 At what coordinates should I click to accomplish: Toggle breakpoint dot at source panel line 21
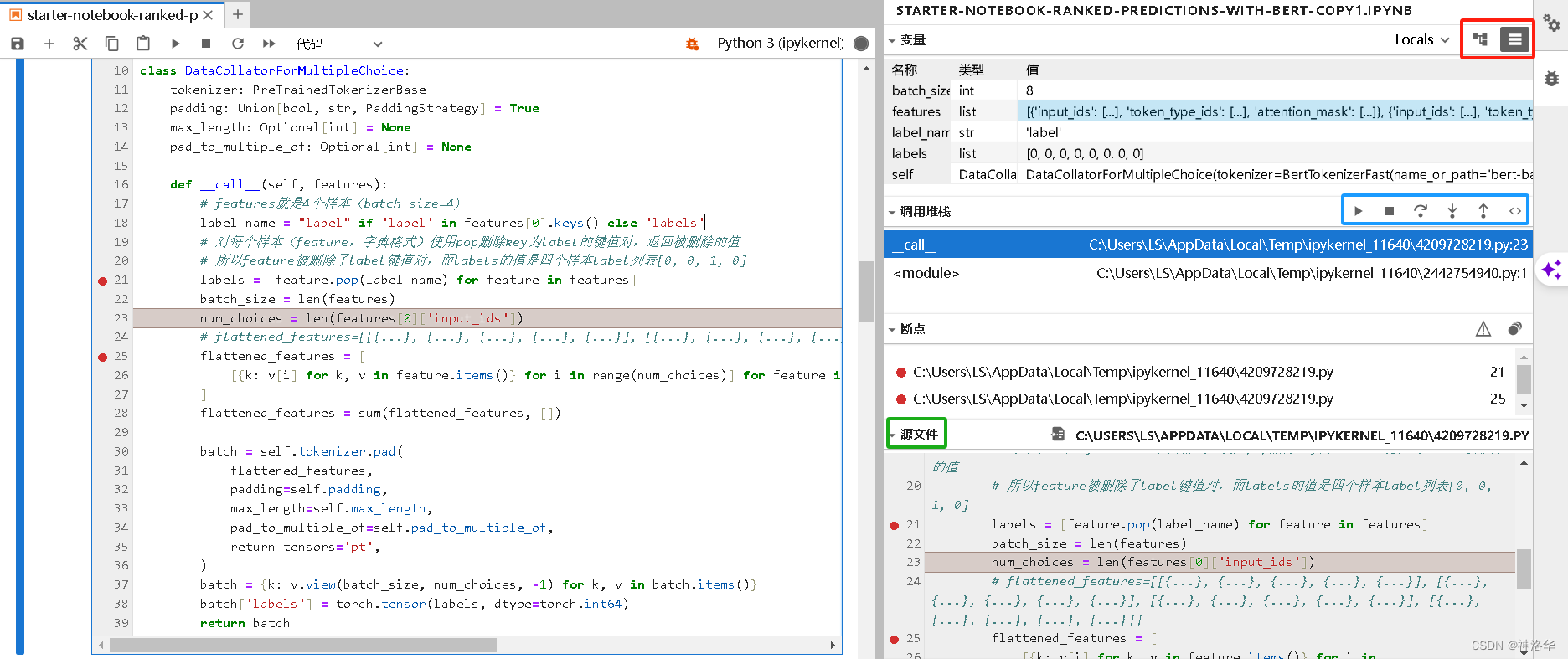tap(895, 525)
